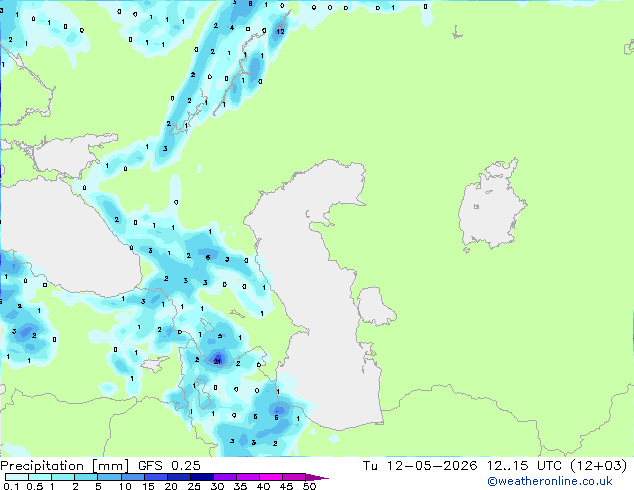Select the 5–10 mm legend swatch
634x490 pixels.
click(x=109, y=477)
